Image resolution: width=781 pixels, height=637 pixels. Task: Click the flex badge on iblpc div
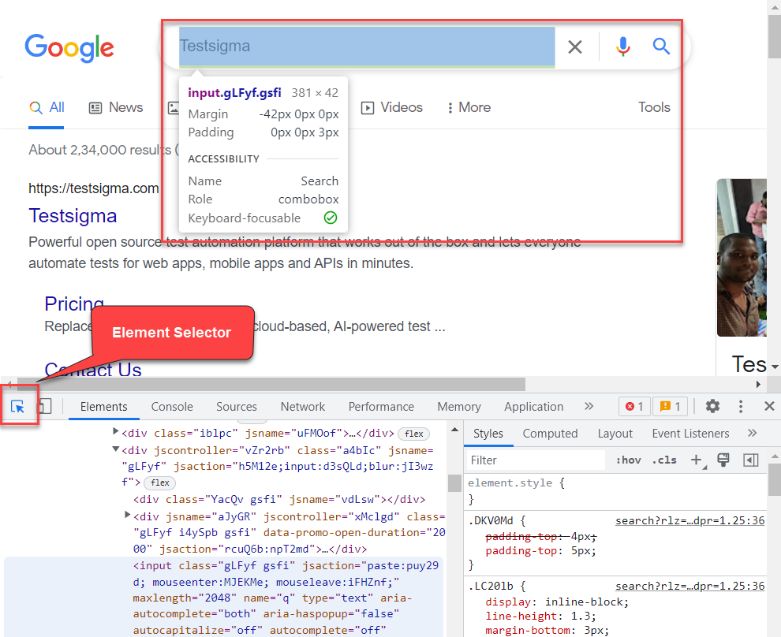click(414, 434)
